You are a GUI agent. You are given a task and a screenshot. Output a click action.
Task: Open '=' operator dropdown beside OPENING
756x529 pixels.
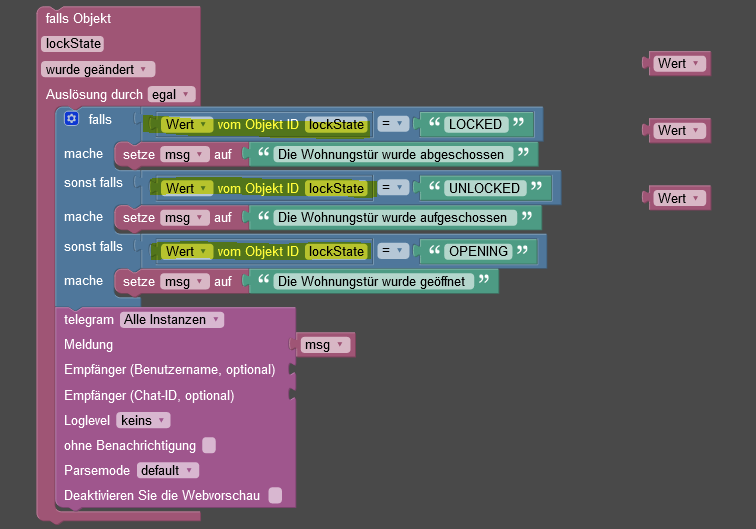coord(393,251)
